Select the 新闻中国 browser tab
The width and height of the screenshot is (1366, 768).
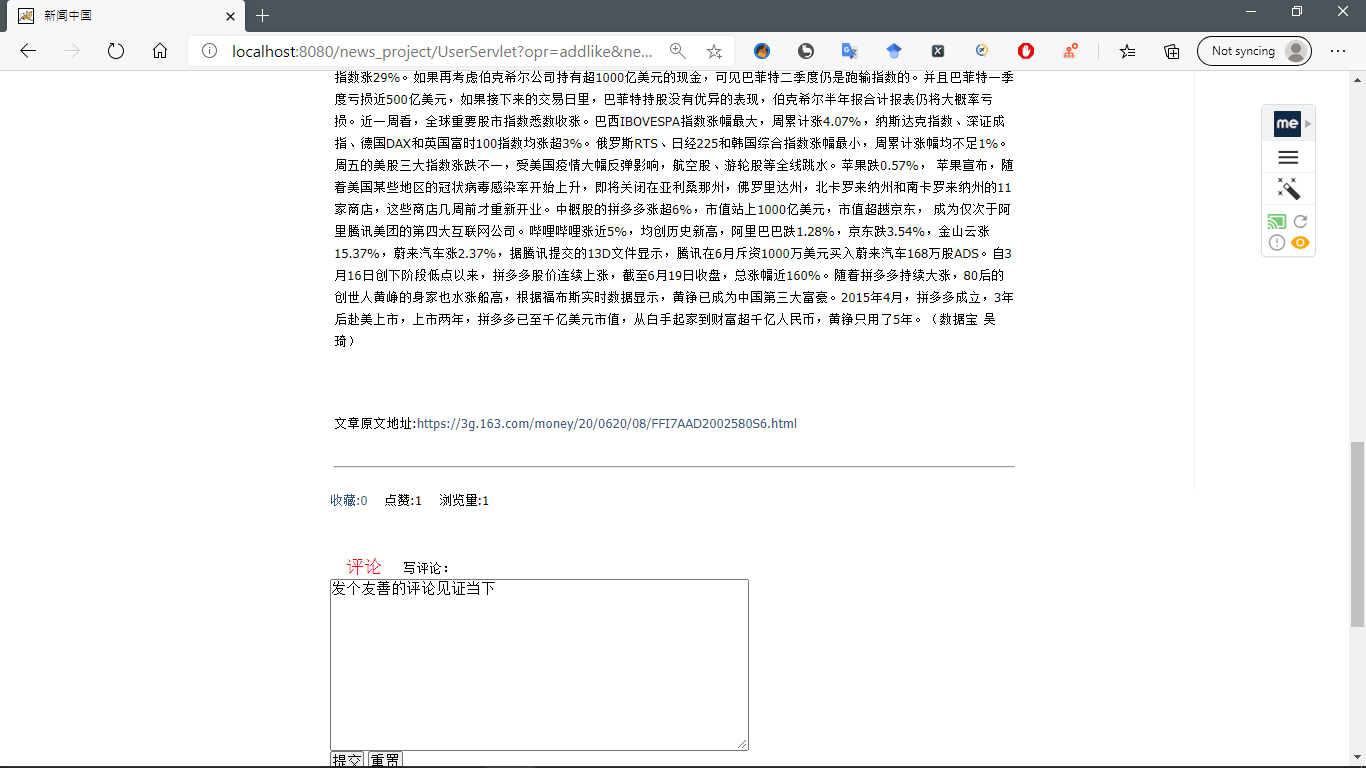coord(125,16)
